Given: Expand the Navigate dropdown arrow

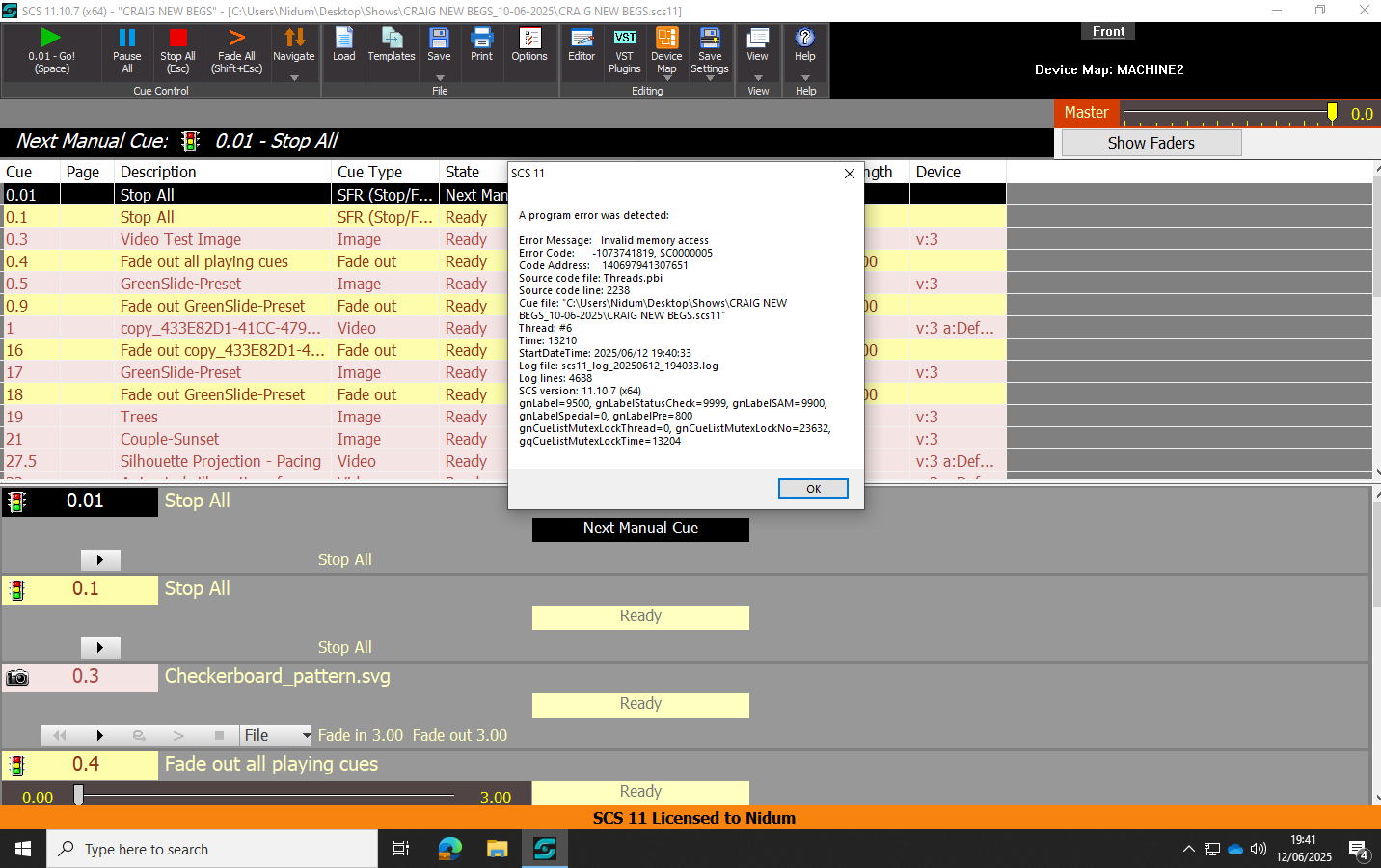Looking at the screenshot, I should [x=294, y=77].
